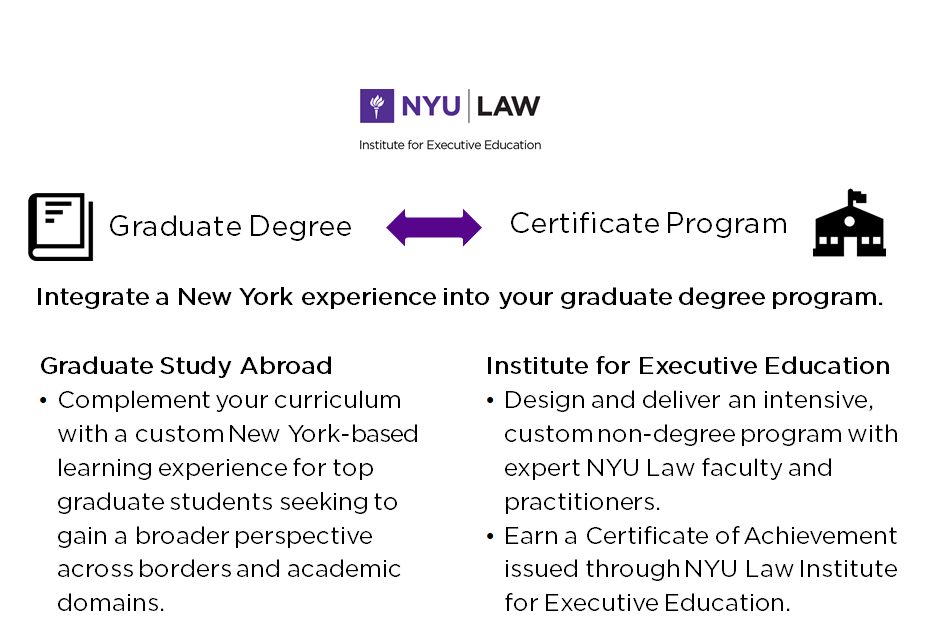Click the purple NYU wordmark
The image size is (928, 632).
click(x=430, y=106)
